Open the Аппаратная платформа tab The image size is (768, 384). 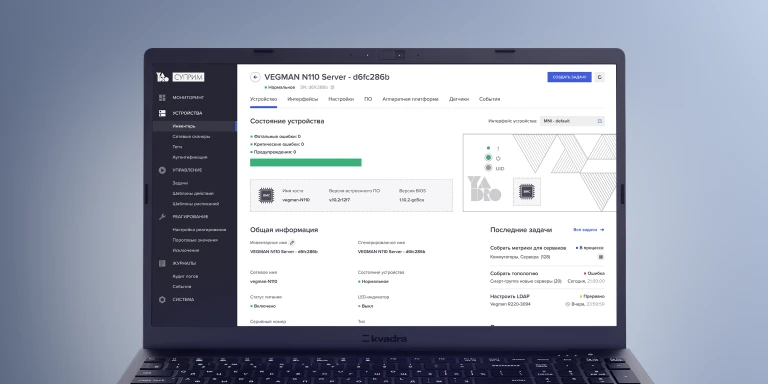(410, 99)
